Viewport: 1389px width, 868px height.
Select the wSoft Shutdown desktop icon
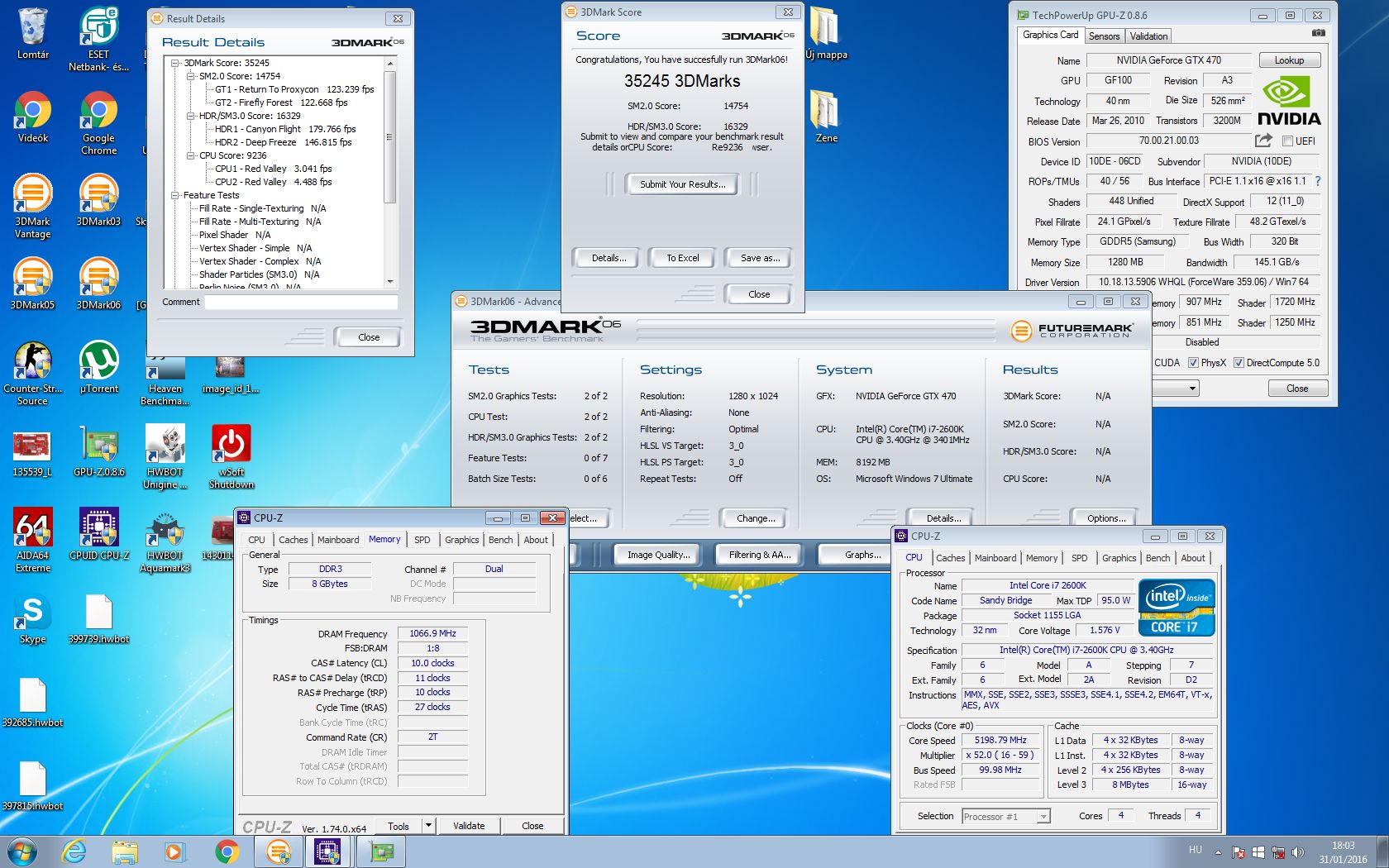(231, 457)
